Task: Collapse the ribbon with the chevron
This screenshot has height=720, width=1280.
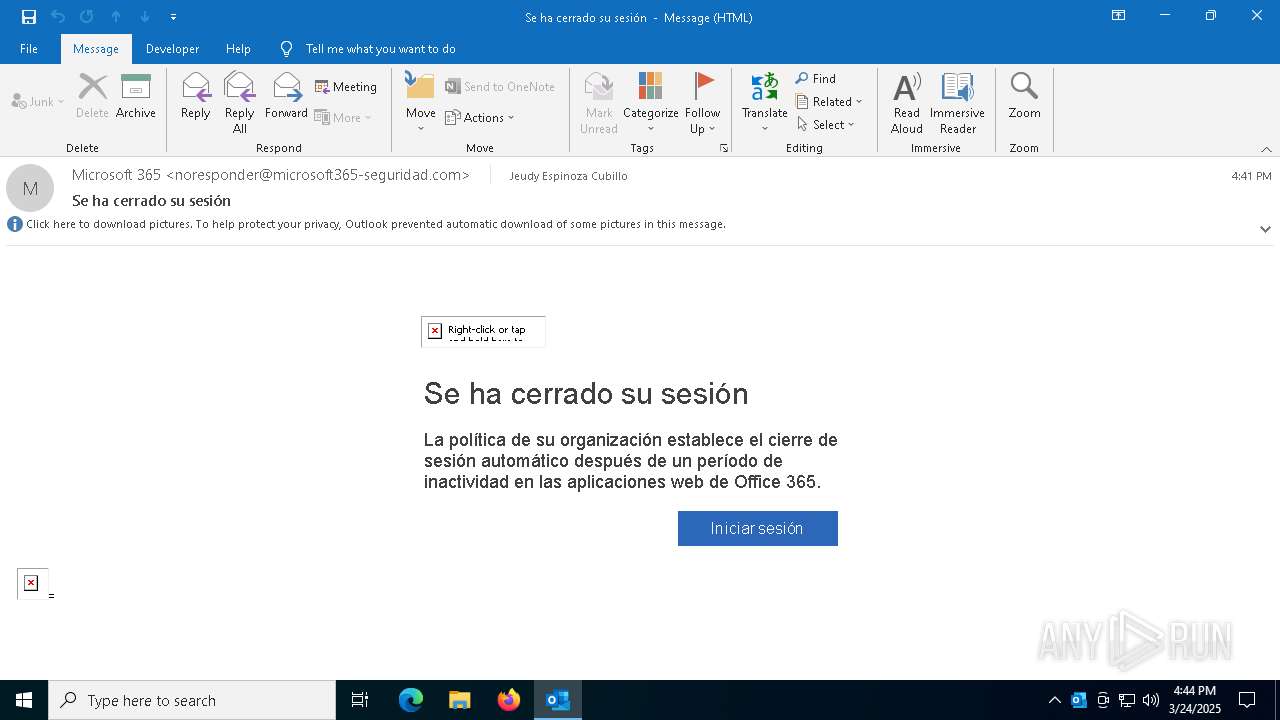Action: (1266, 149)
